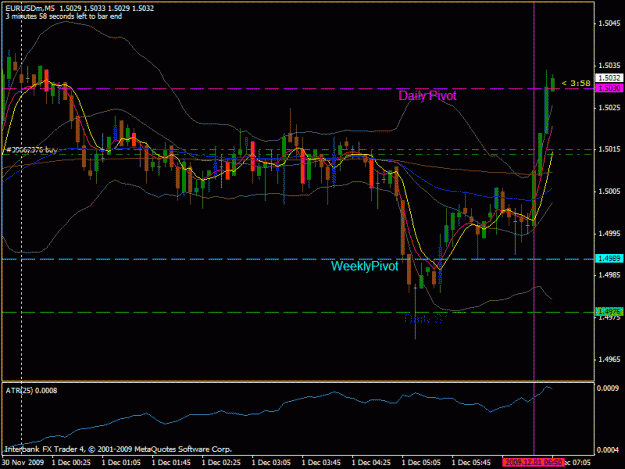Click the '1 Dec 05:05' time axis label
The image size is (625, 469).
pos(421,463)
